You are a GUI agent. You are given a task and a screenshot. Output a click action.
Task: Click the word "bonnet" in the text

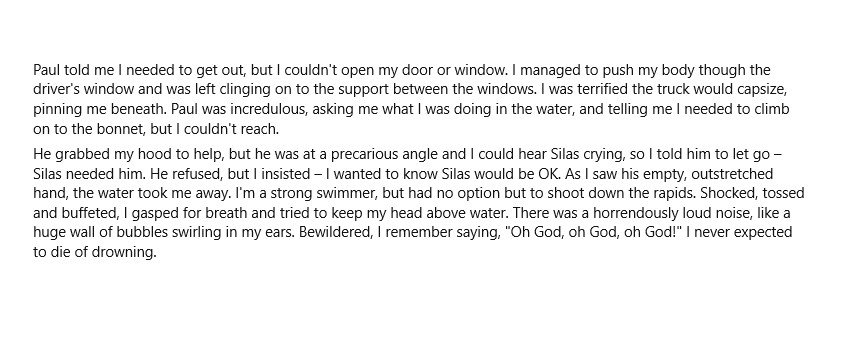coord(119,129)
